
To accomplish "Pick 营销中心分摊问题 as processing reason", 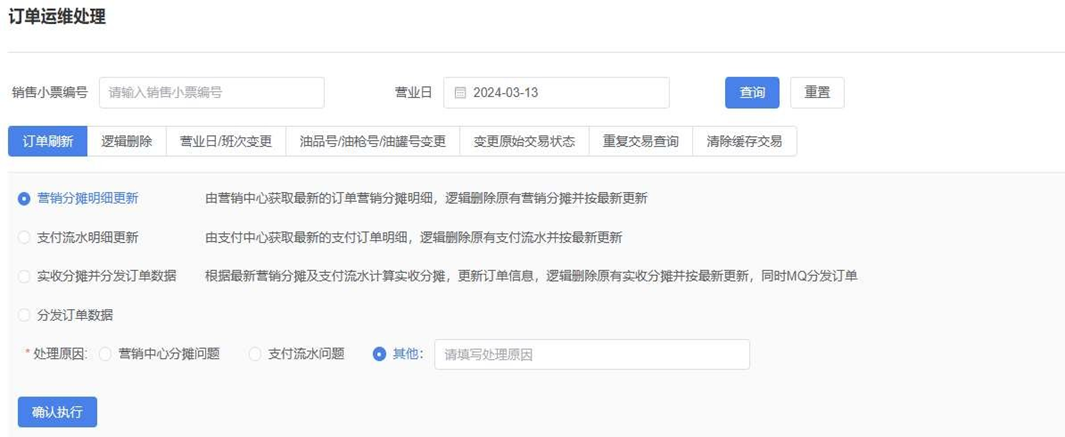I will [x=106, y=354].
